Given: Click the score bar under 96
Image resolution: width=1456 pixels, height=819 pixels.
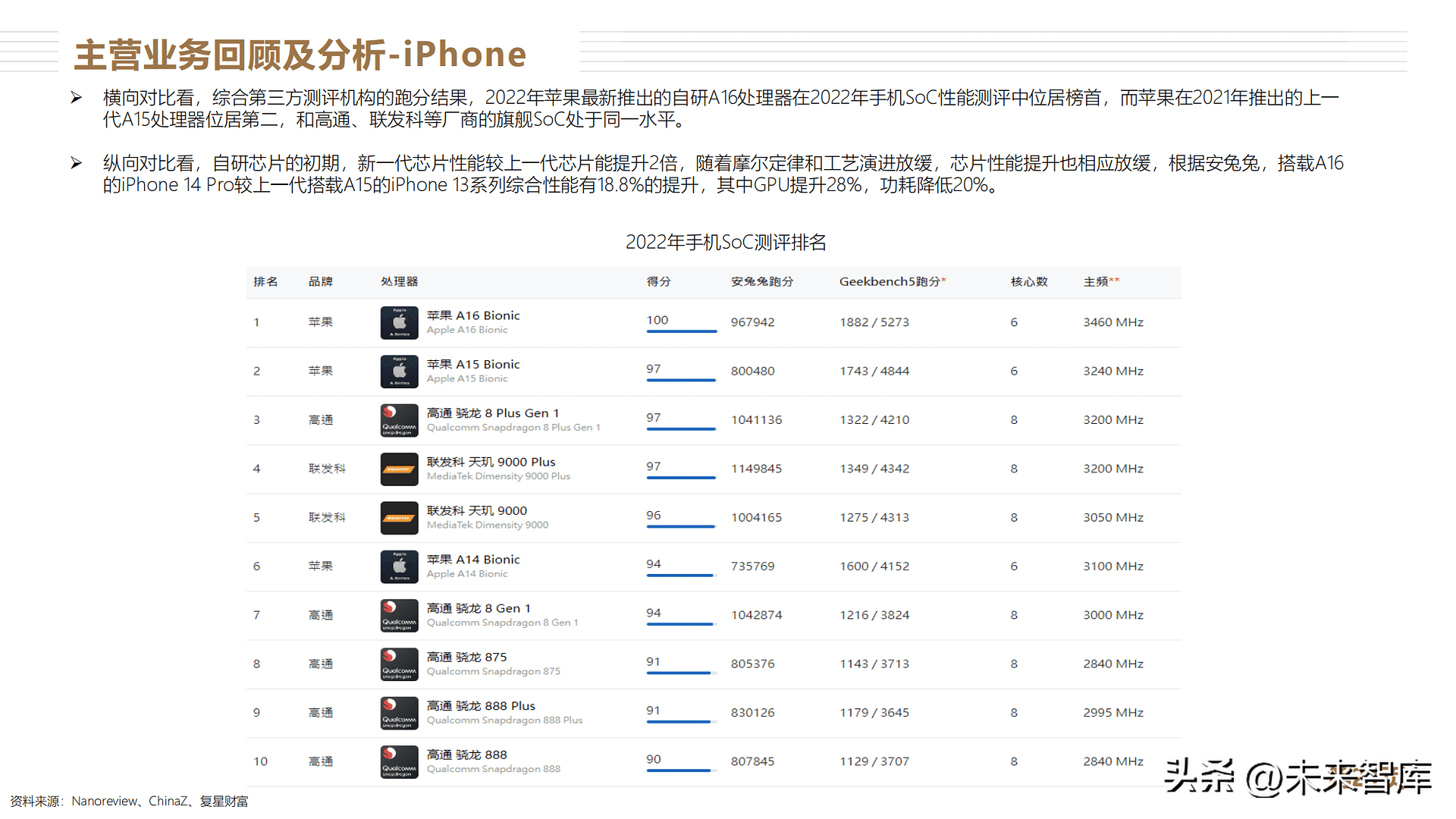Looking at the screenshot, I should (x=681, y=526).
